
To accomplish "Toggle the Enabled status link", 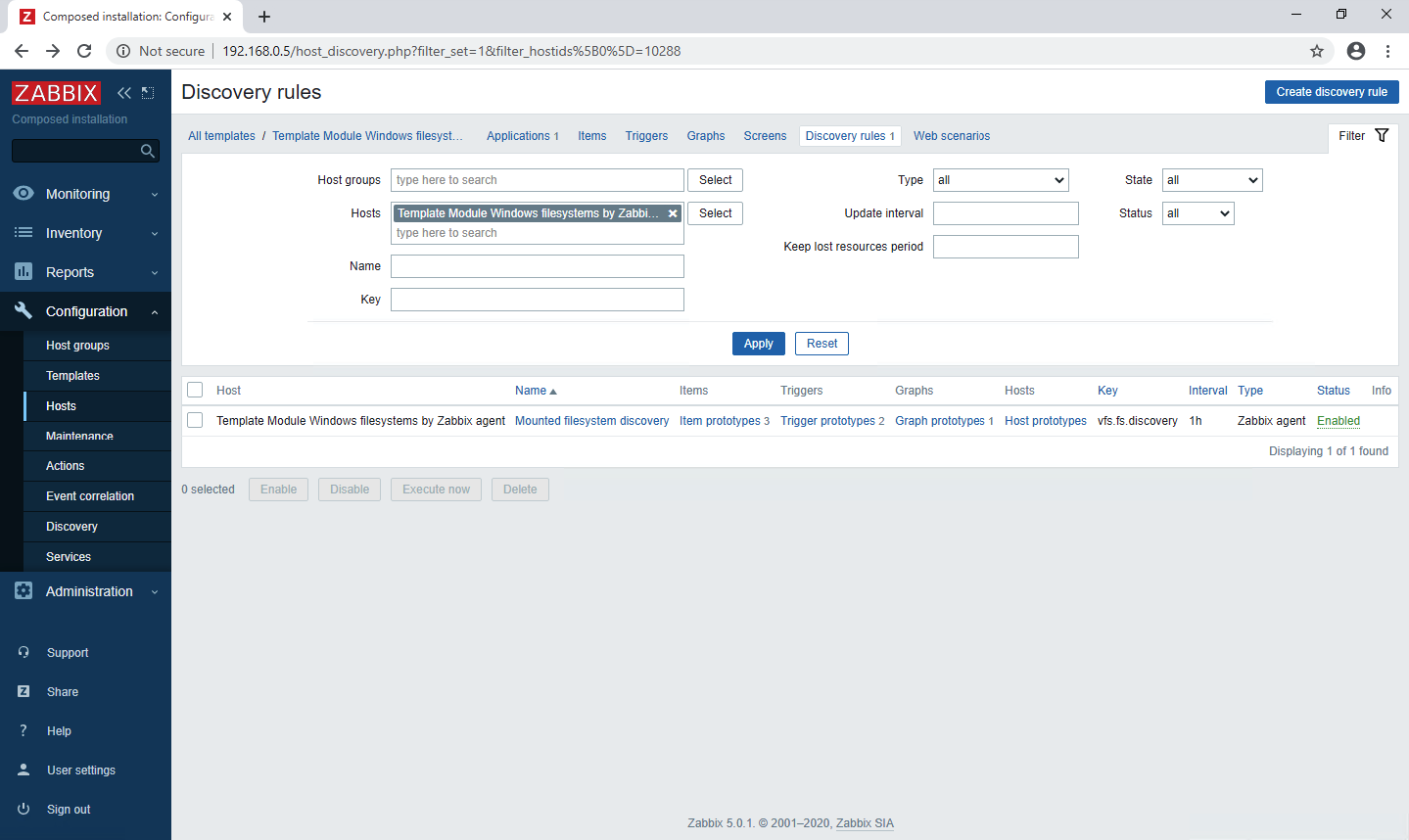I will [x=1339, y=421].
